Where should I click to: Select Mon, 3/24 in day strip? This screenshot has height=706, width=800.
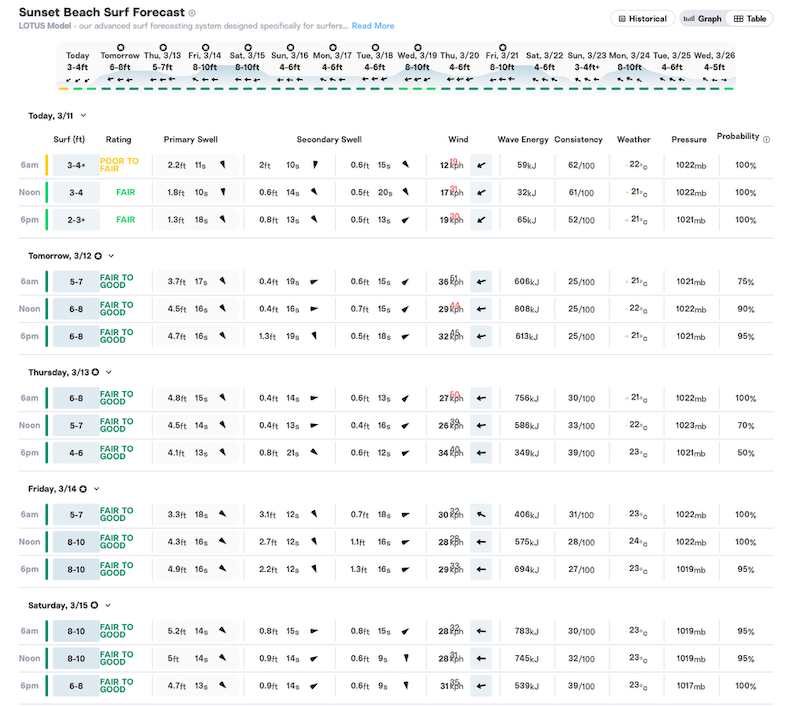coord(630,68)
